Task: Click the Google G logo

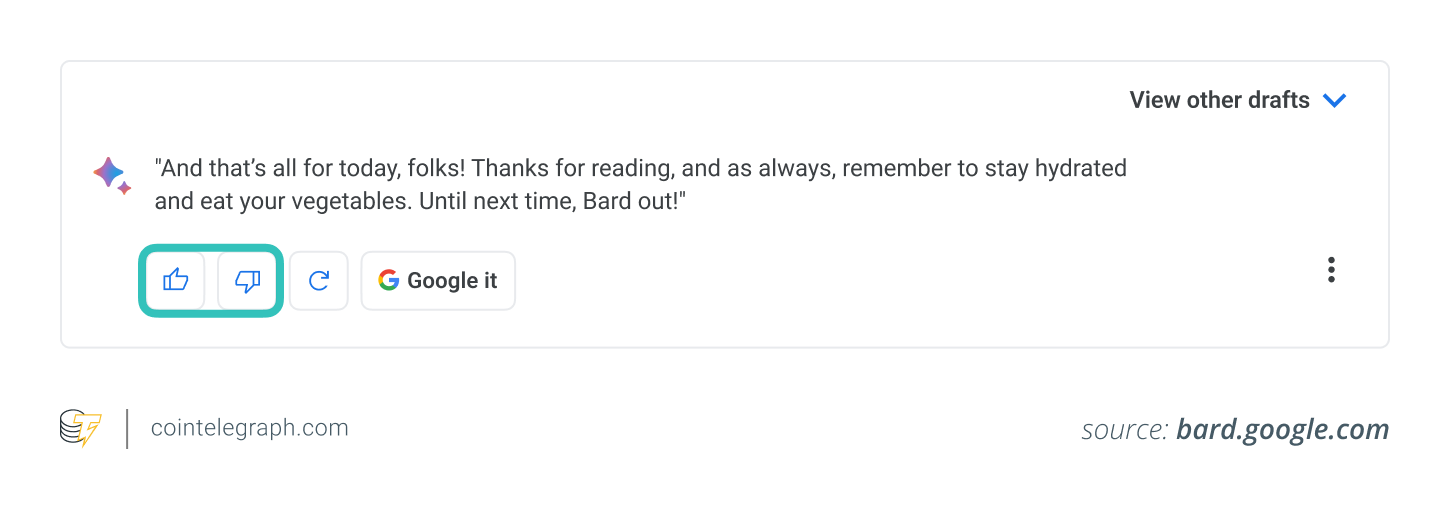Action: (389, 280)
